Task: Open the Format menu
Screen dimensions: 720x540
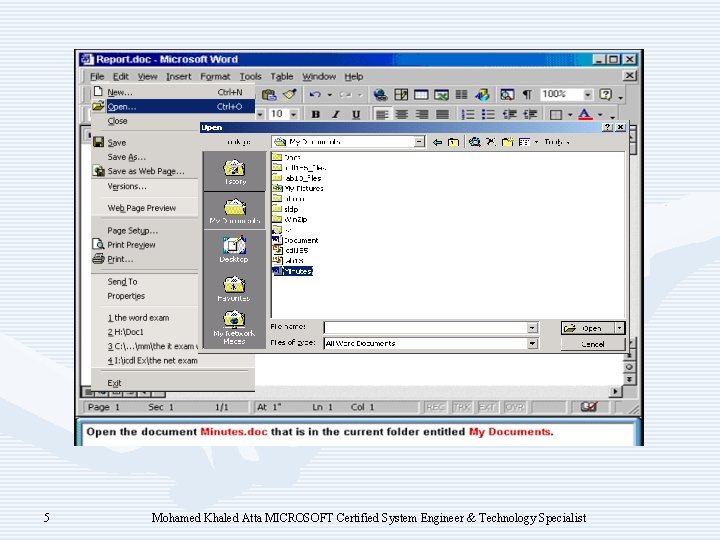Action: tap(215, 77)
